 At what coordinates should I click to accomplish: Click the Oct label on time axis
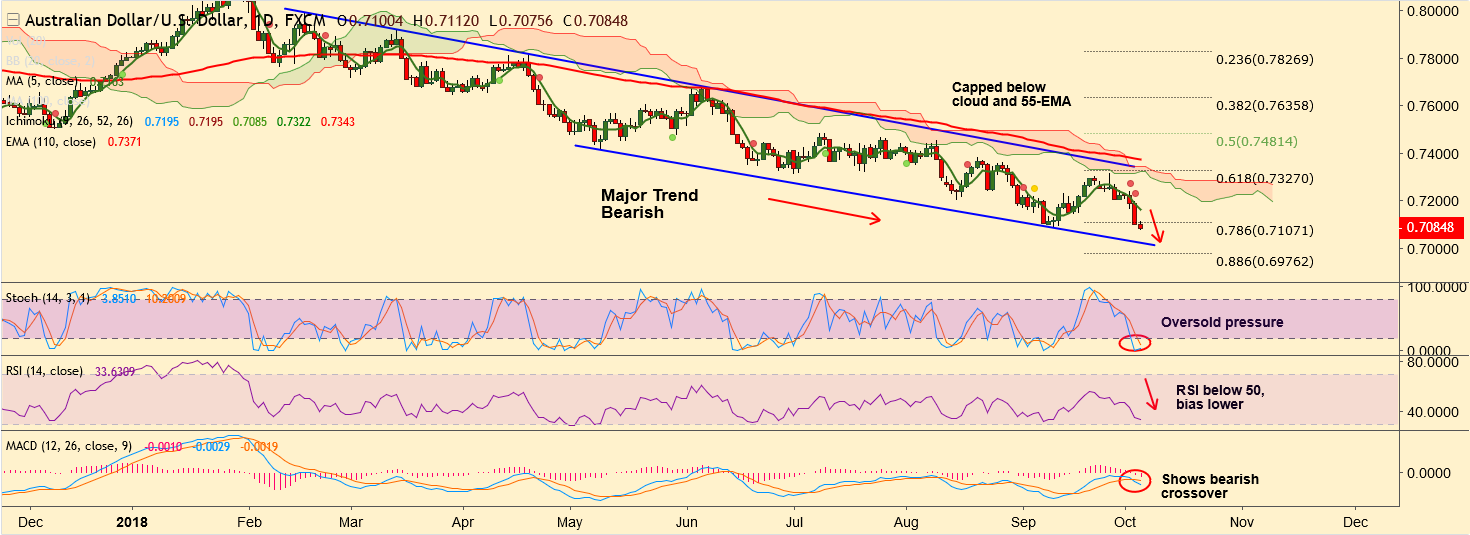1126,522
